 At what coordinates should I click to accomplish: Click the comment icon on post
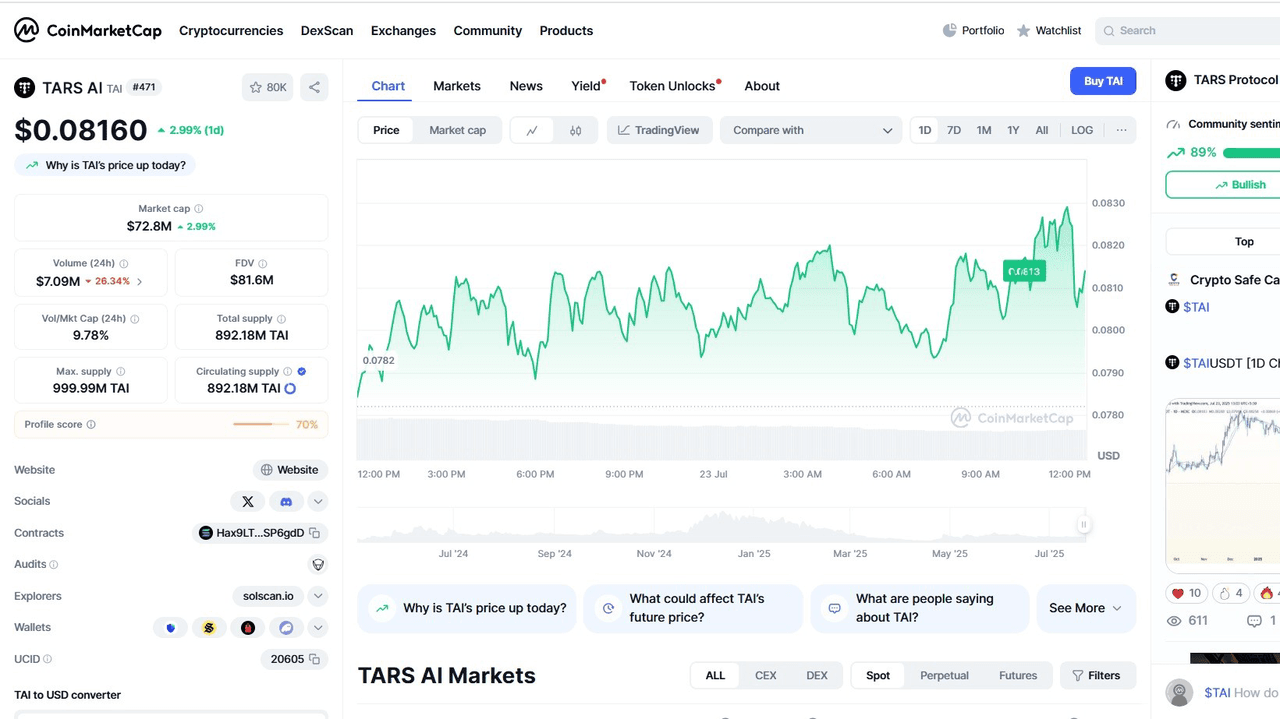point(1254,621)
